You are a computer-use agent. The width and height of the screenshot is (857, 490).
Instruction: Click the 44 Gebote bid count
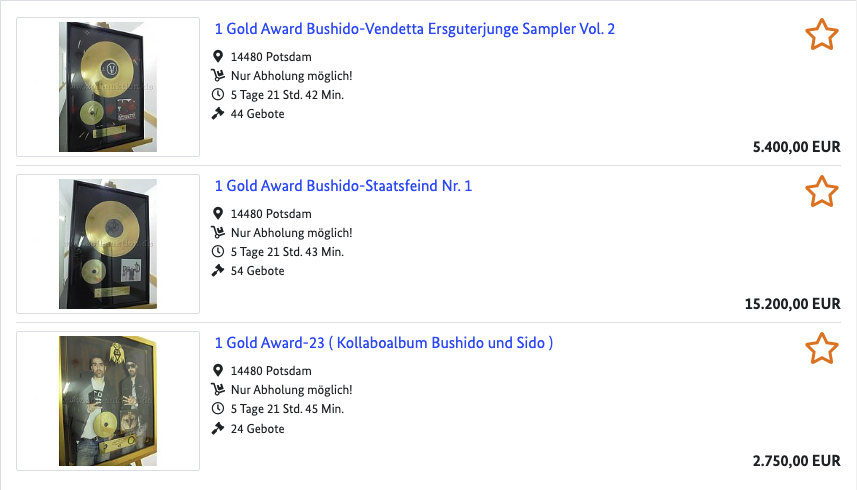point(257,114)
